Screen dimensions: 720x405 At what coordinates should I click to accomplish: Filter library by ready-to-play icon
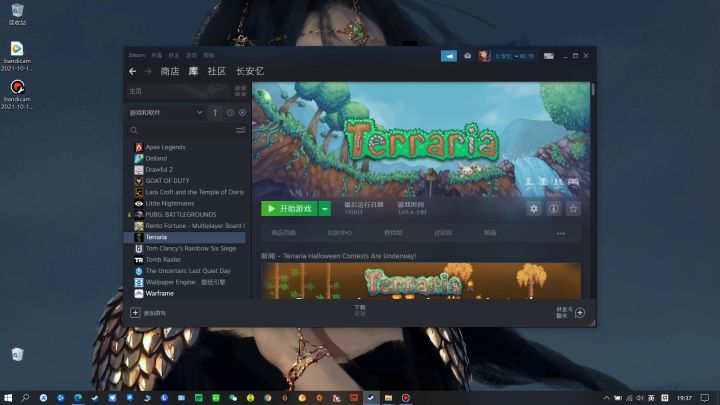(242, 112)
